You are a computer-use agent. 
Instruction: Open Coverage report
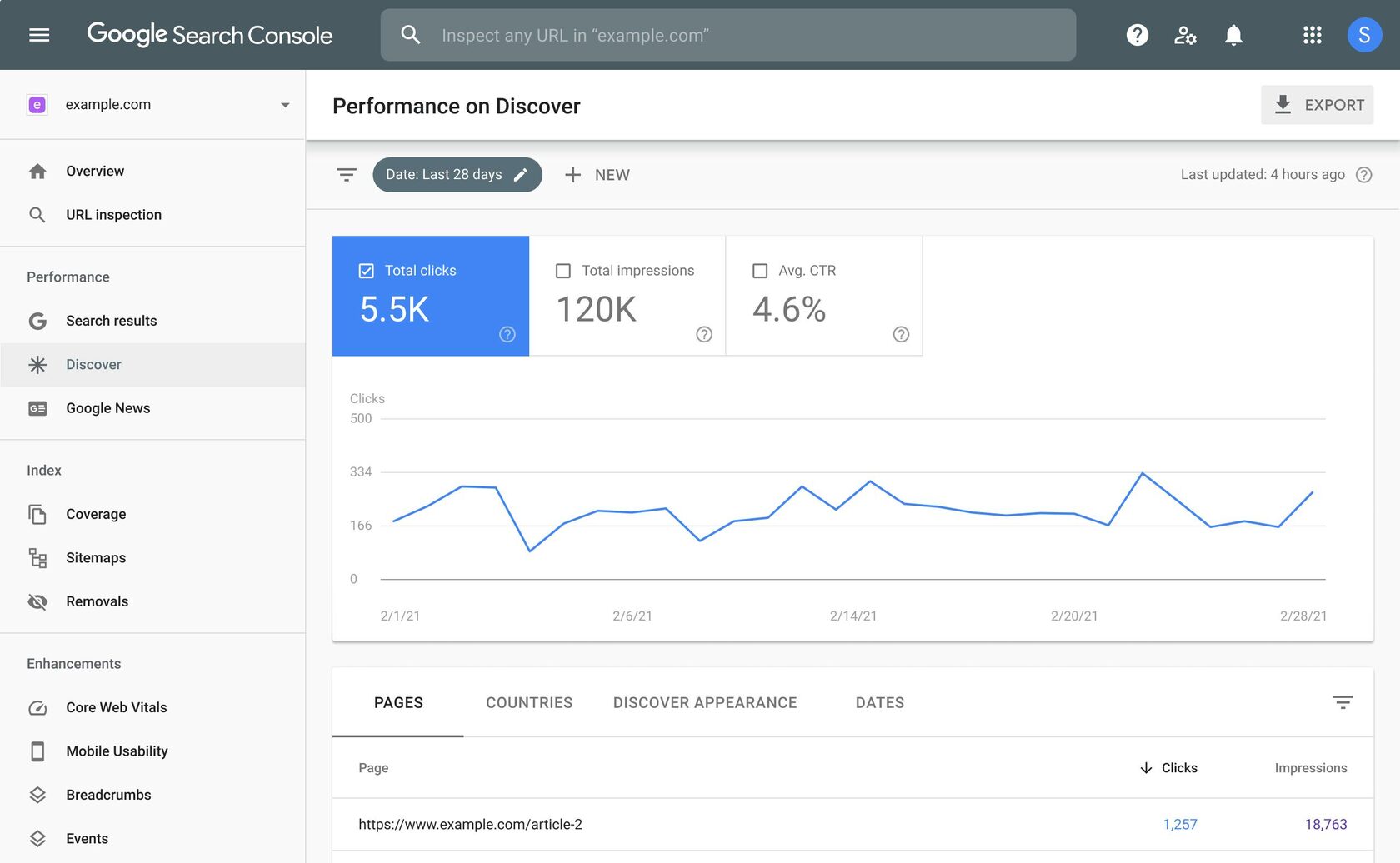pos(152,515)
